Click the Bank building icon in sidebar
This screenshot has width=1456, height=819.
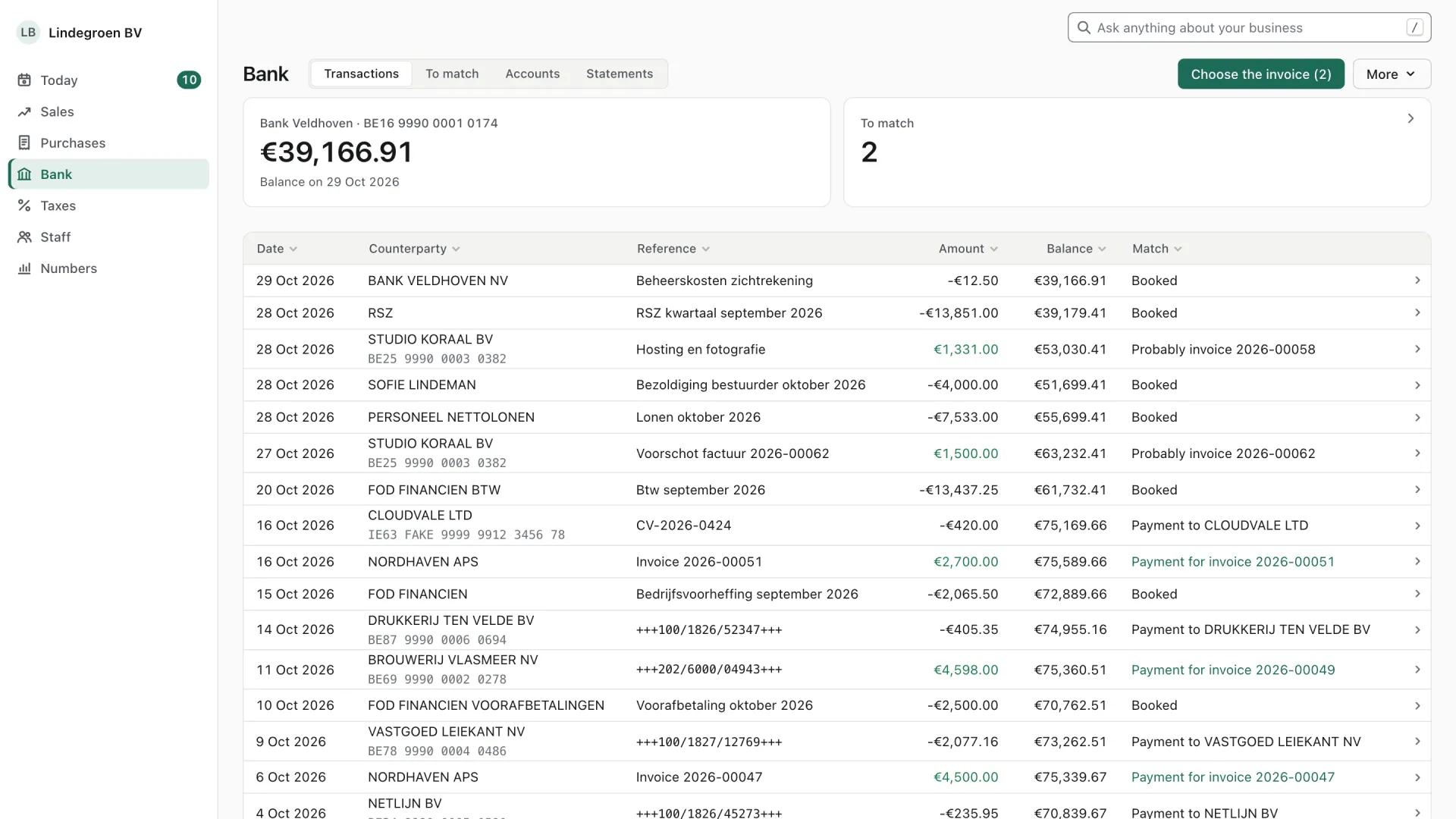click(x=24, y=174)
